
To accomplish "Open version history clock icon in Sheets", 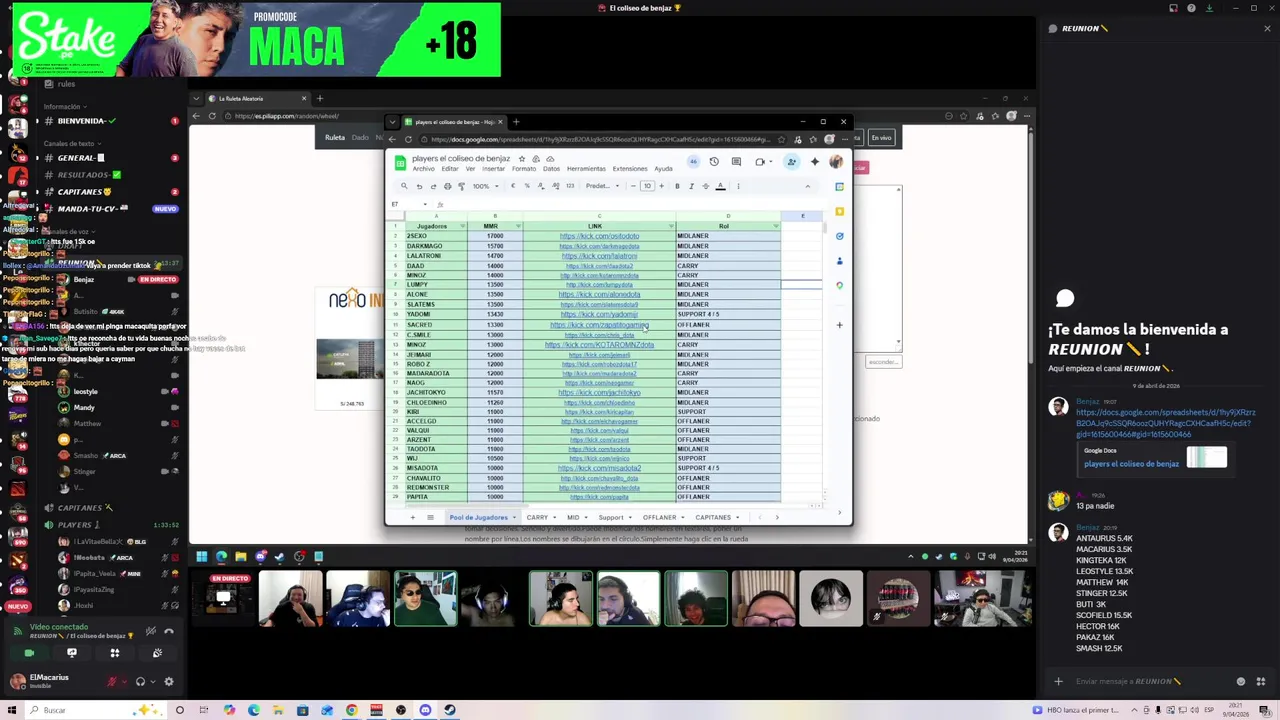I will tap(714, 161).
